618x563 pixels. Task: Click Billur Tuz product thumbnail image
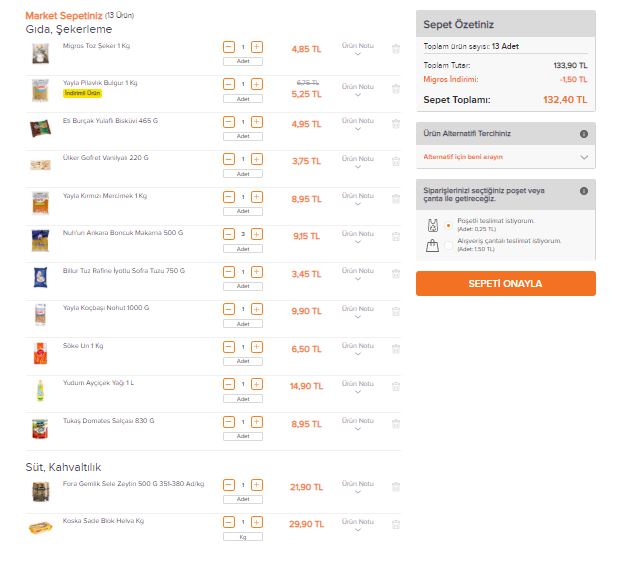pyautogui.click(x=40, y=277)
